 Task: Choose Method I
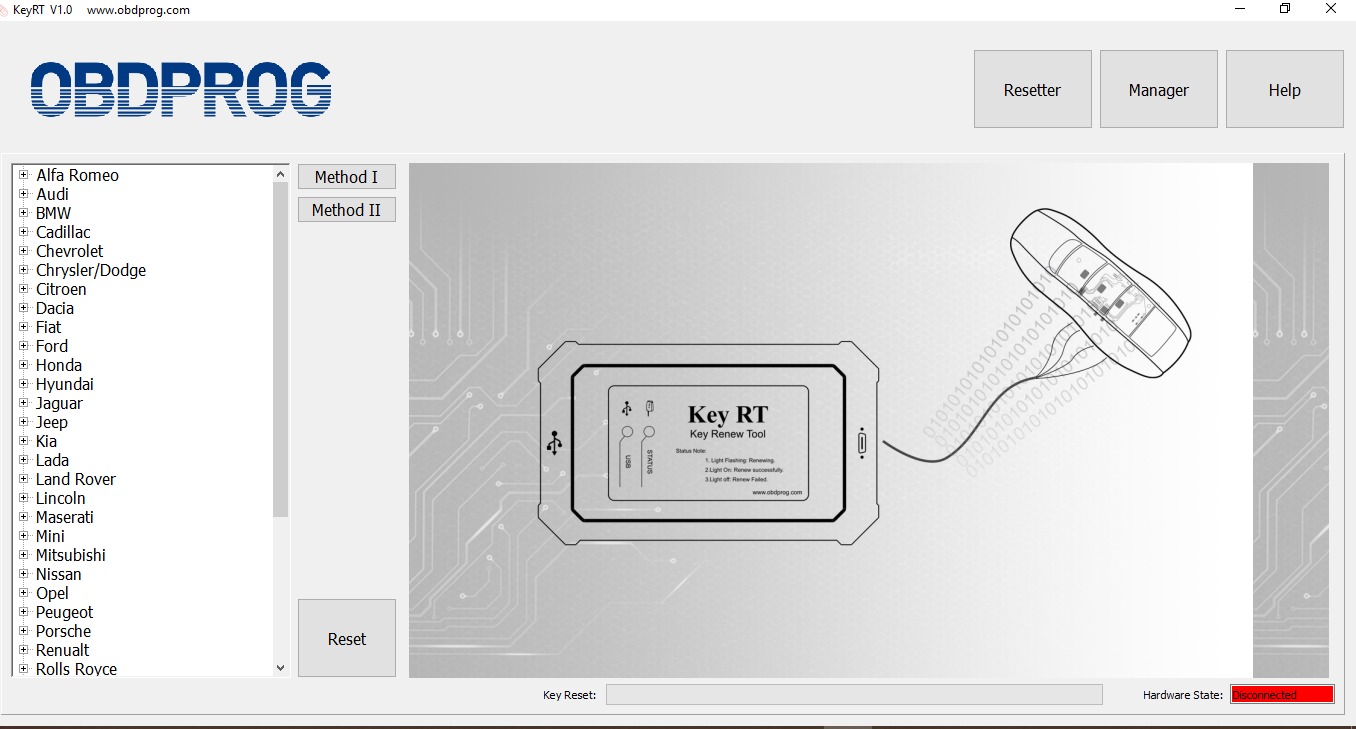click(x=346, y=177)
